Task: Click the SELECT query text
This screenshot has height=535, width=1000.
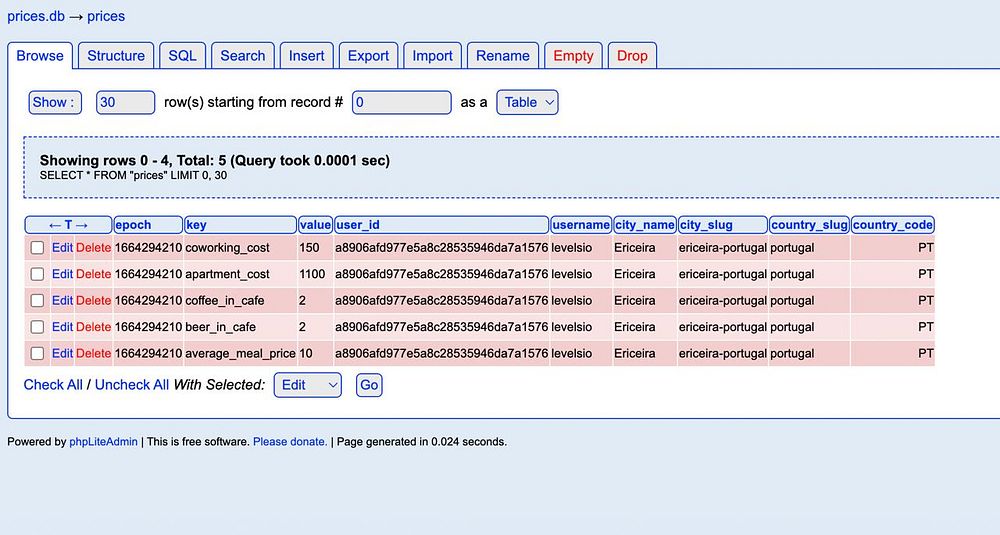Action: click(x=133, y=175)
